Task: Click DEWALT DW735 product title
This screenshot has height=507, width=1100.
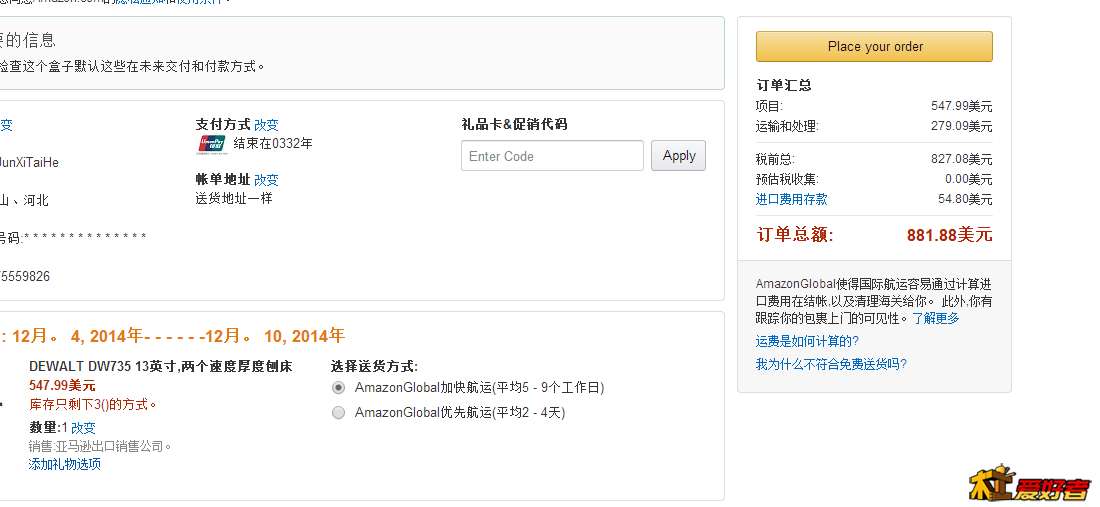Action: [161, 366]
